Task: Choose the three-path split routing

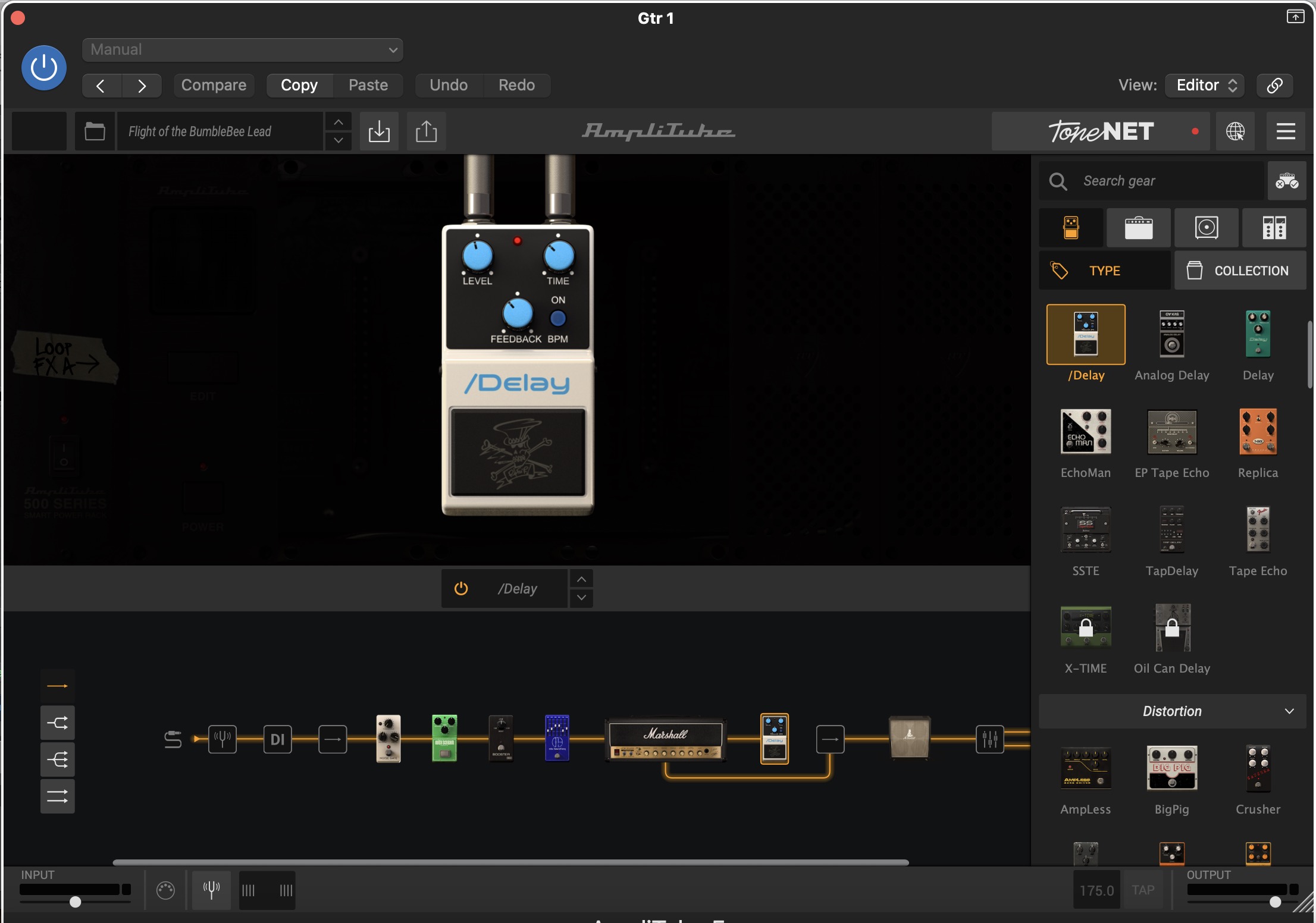Action: tap(58, 759)
